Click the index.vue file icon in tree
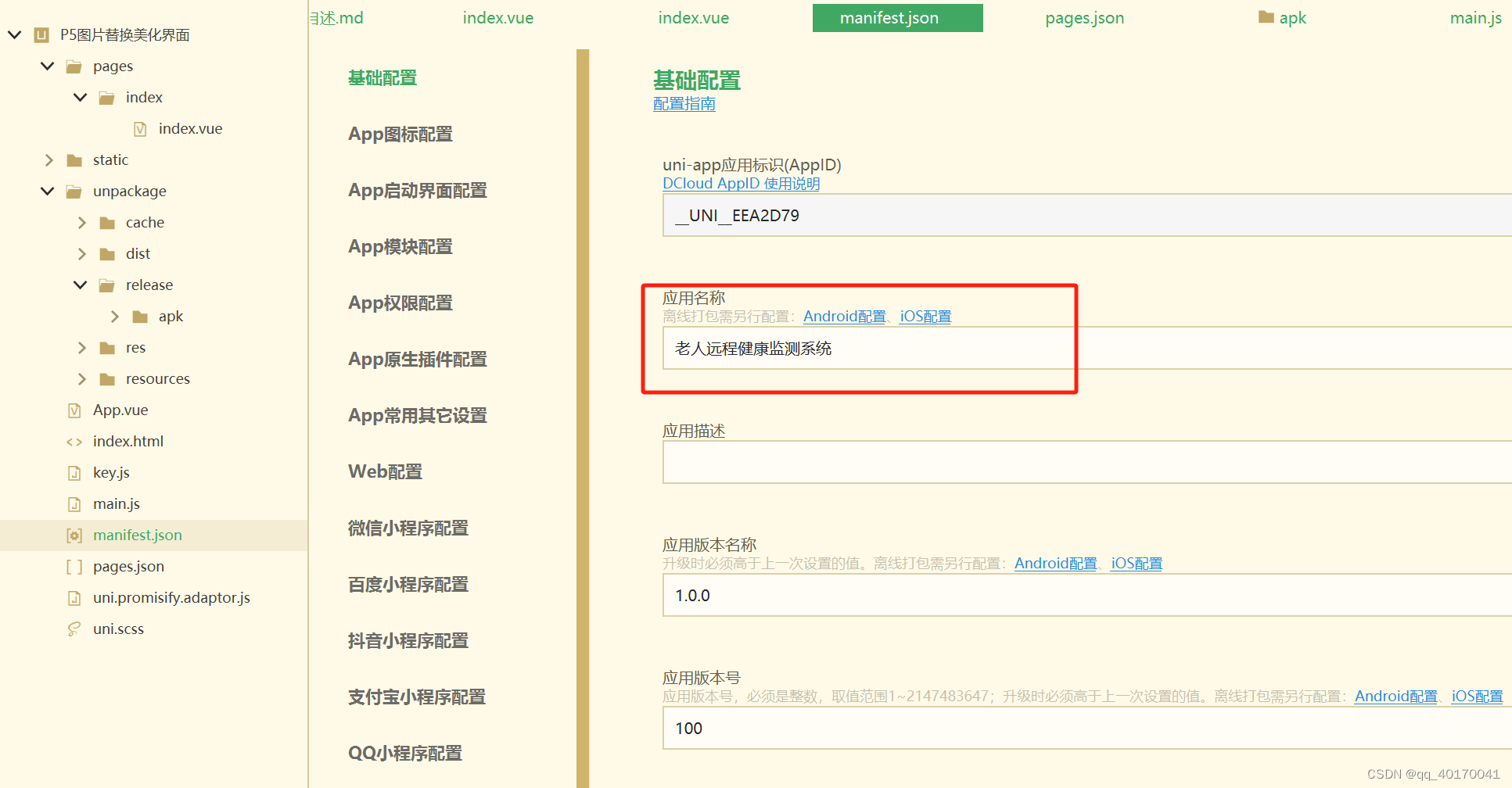Viewport: 1512px width, 788px height. click(140, 129)
